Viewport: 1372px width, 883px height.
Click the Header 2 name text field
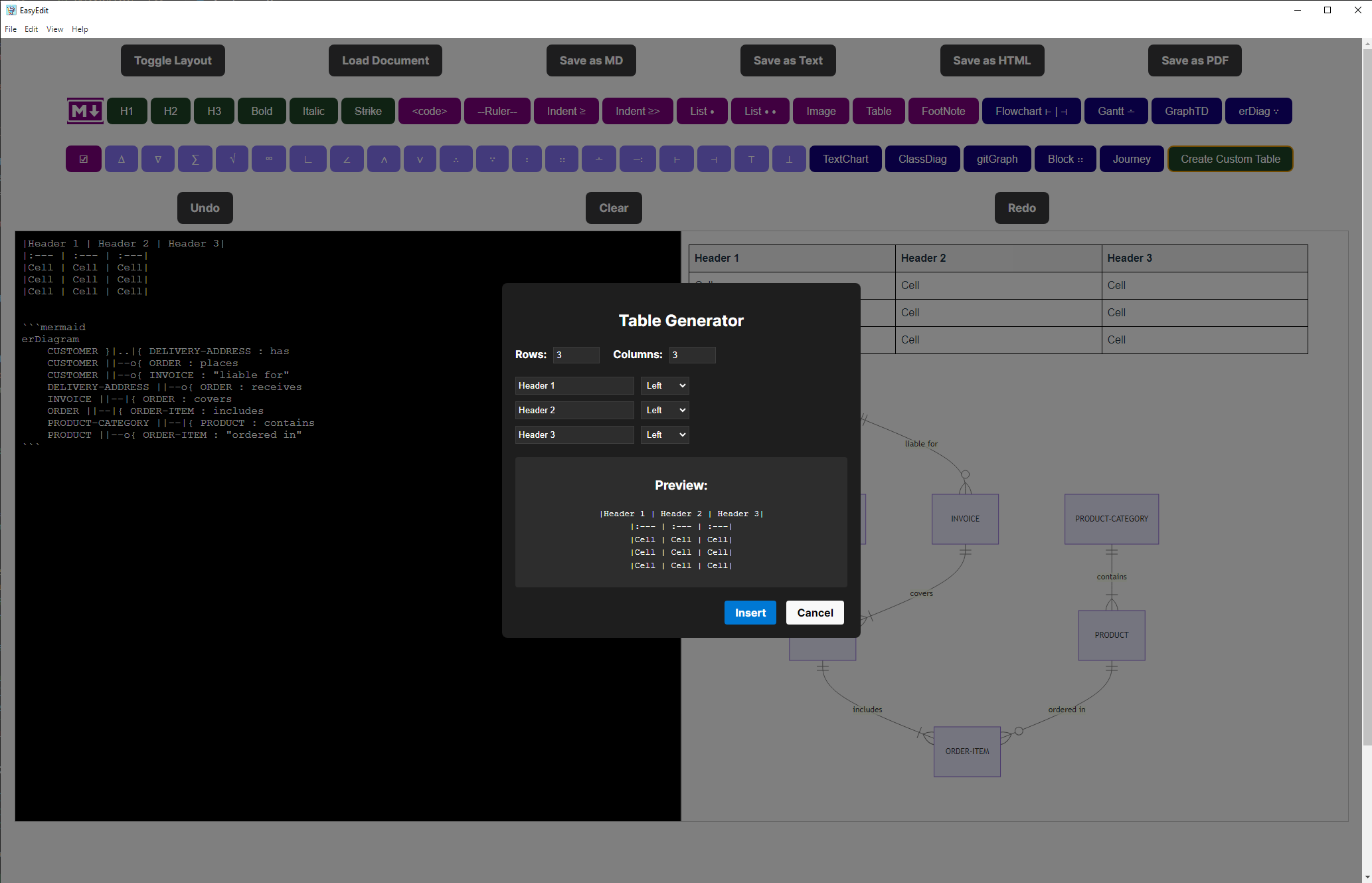point(574,410)
